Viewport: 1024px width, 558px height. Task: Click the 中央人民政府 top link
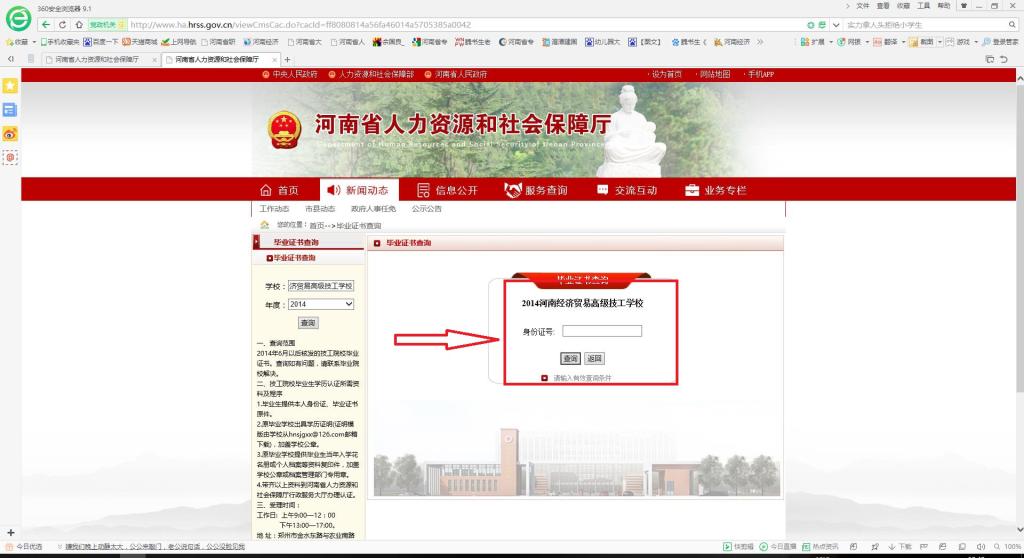(x=290, y=74)
